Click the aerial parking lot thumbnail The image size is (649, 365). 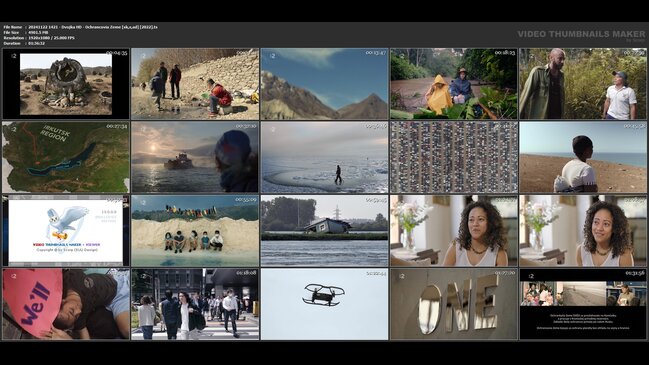454,157
